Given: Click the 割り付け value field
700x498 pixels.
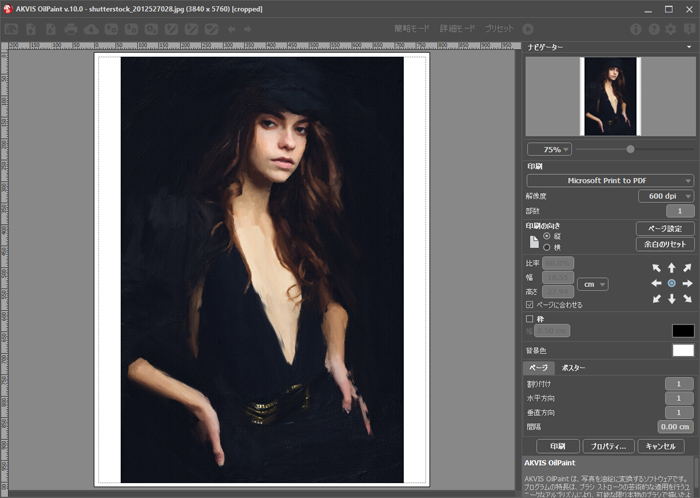Looking at the screenshot, I should click(x=679, y=384).
